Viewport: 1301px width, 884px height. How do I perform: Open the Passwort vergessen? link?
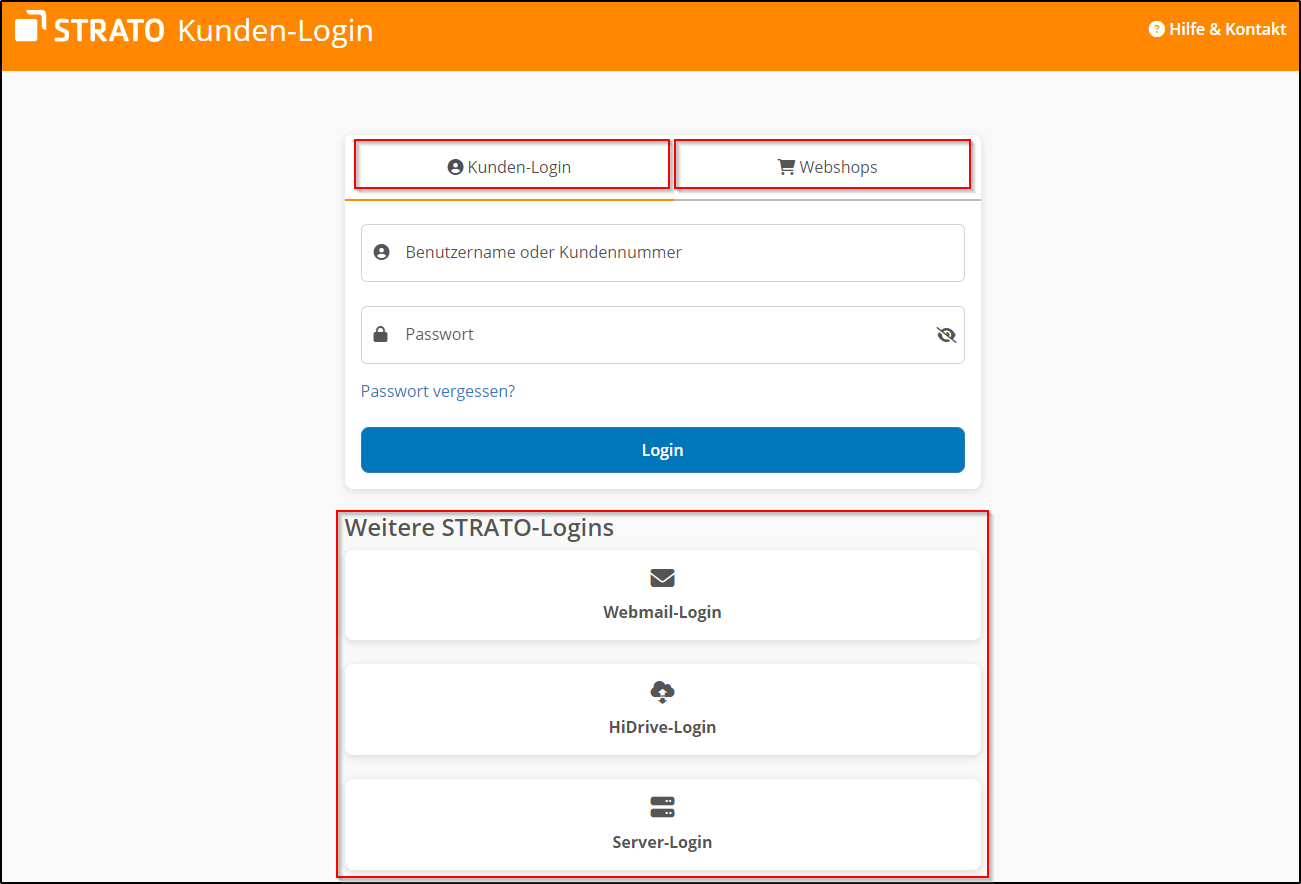438,391
